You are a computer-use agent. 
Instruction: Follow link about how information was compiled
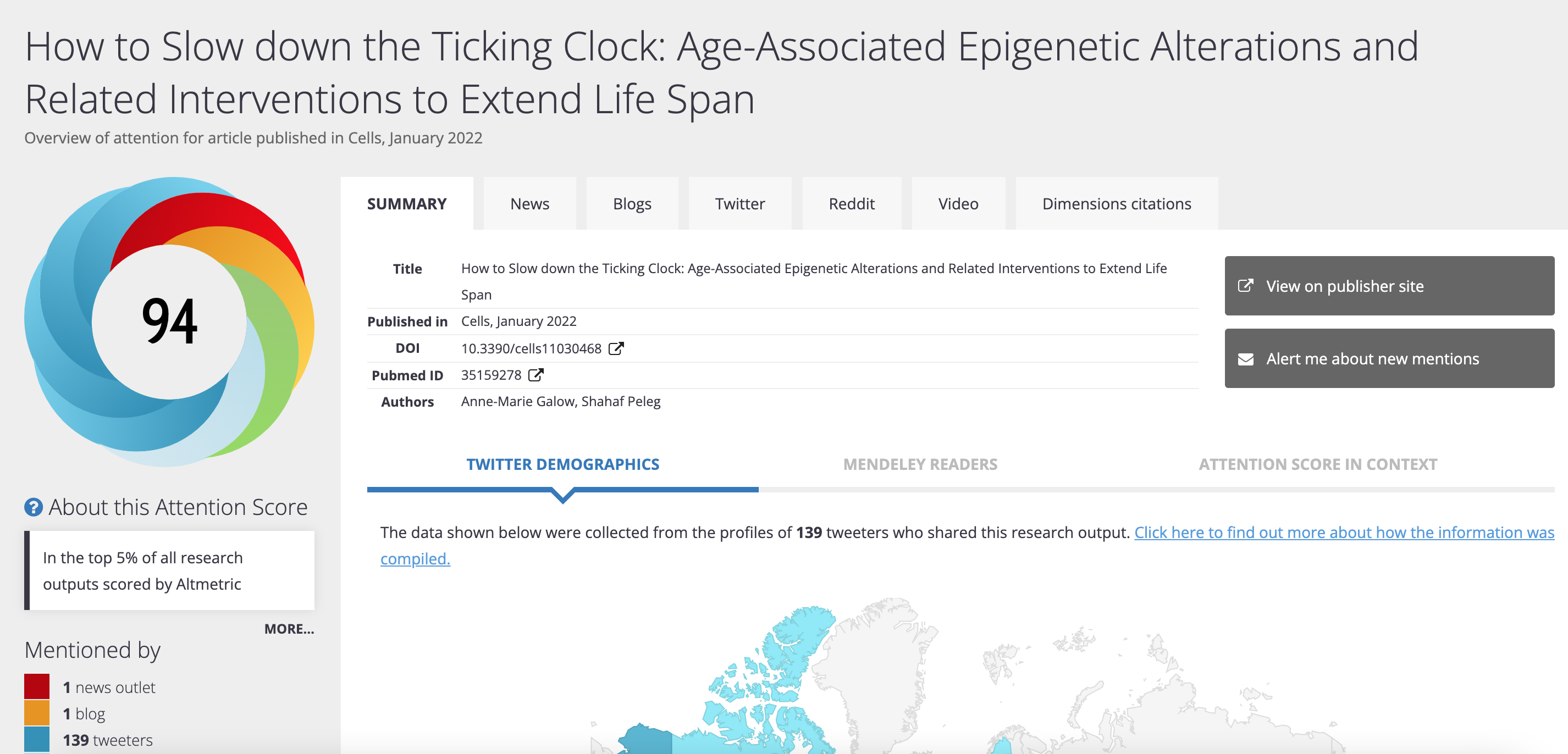tap(1343, 533)
